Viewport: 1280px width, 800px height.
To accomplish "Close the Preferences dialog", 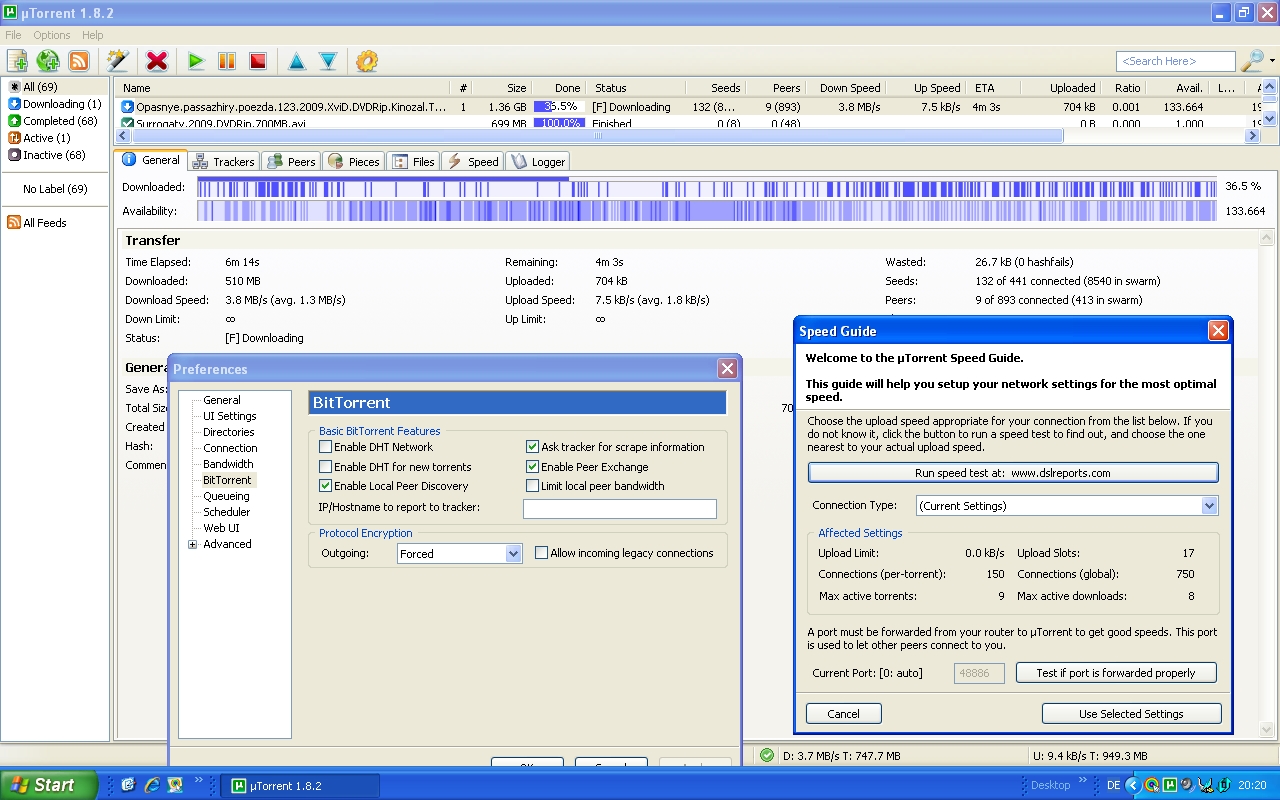I will click(727, 369).
